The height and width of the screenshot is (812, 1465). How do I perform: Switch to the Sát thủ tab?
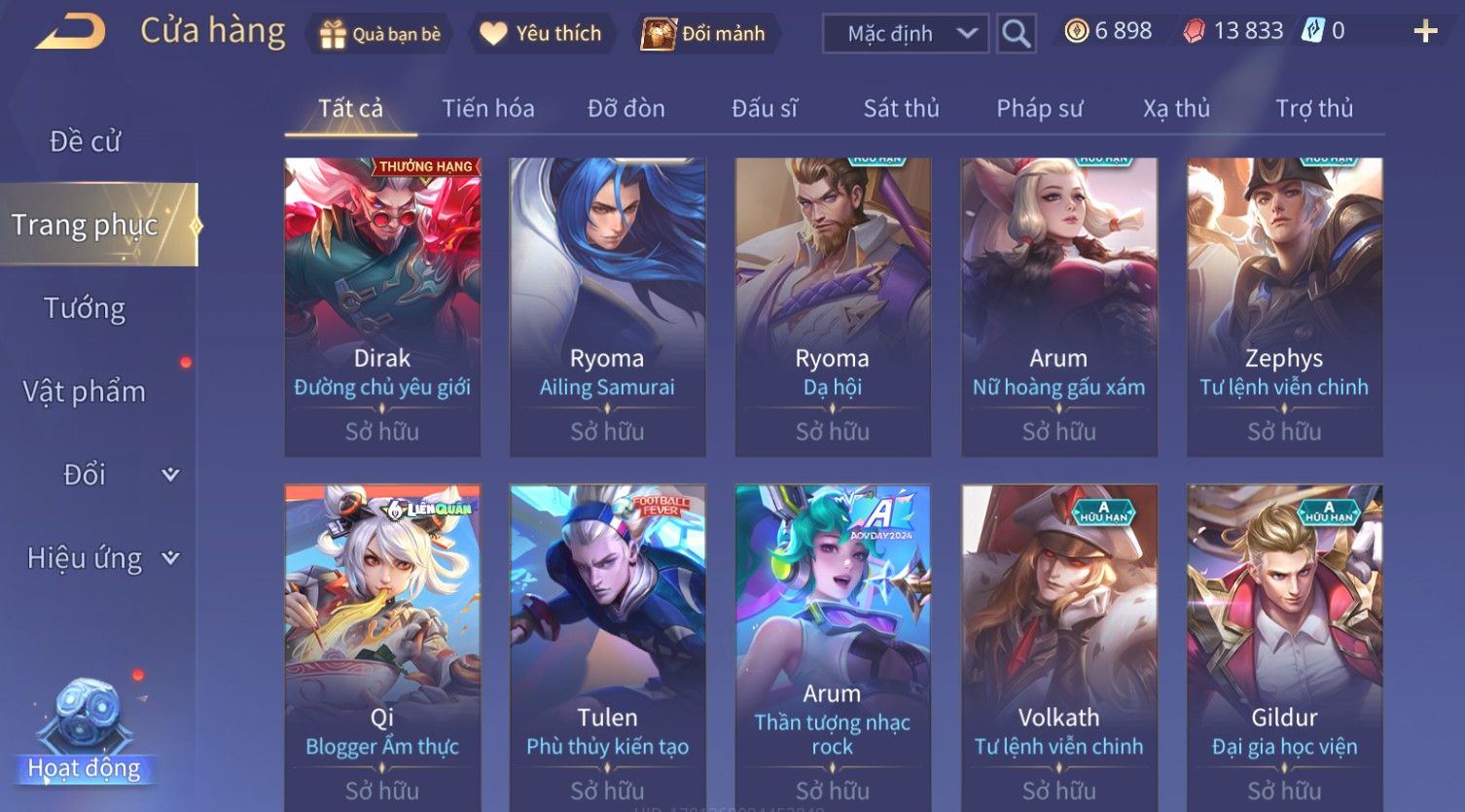[902, 108]
